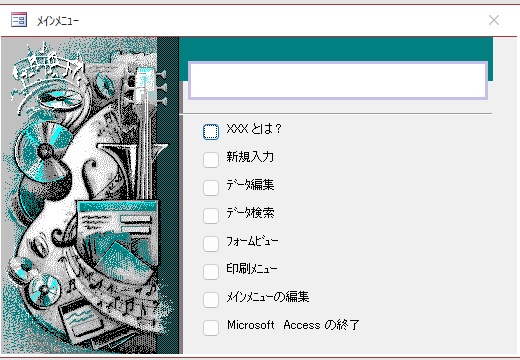Click the white title box at top

pyautogui.click(x=338, y=80)
